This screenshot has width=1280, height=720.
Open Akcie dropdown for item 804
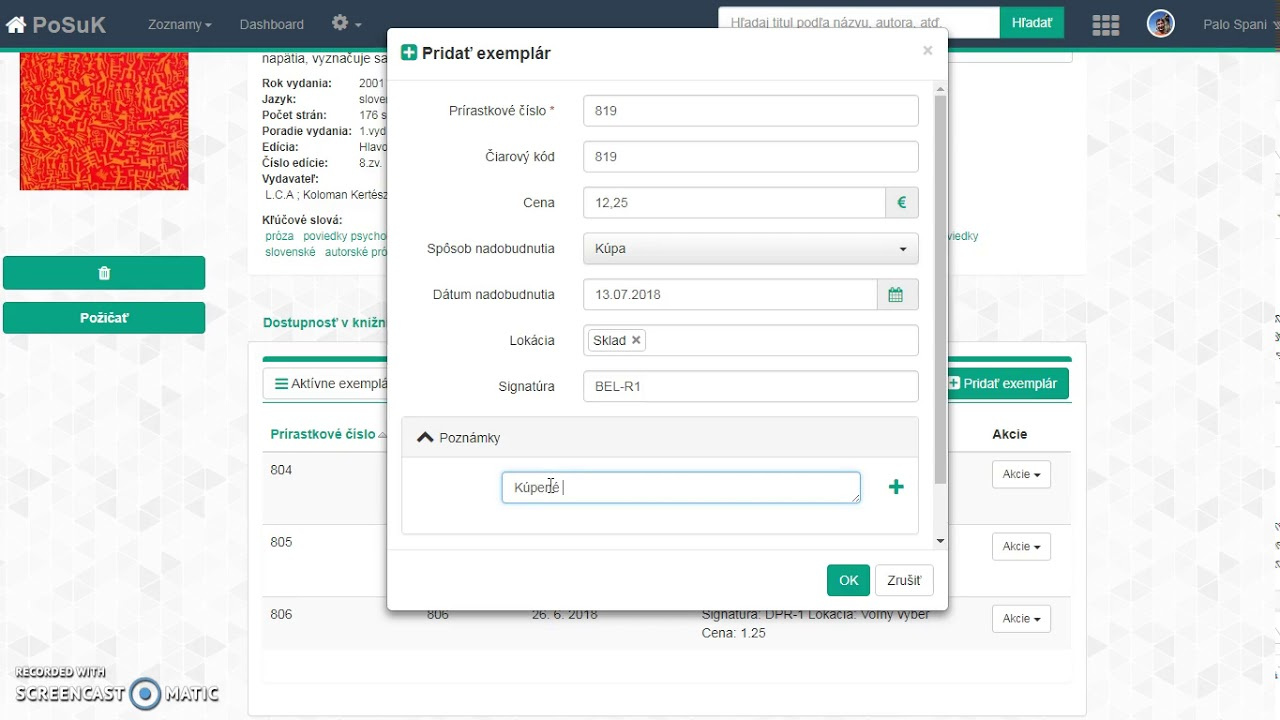point(1021,474)
